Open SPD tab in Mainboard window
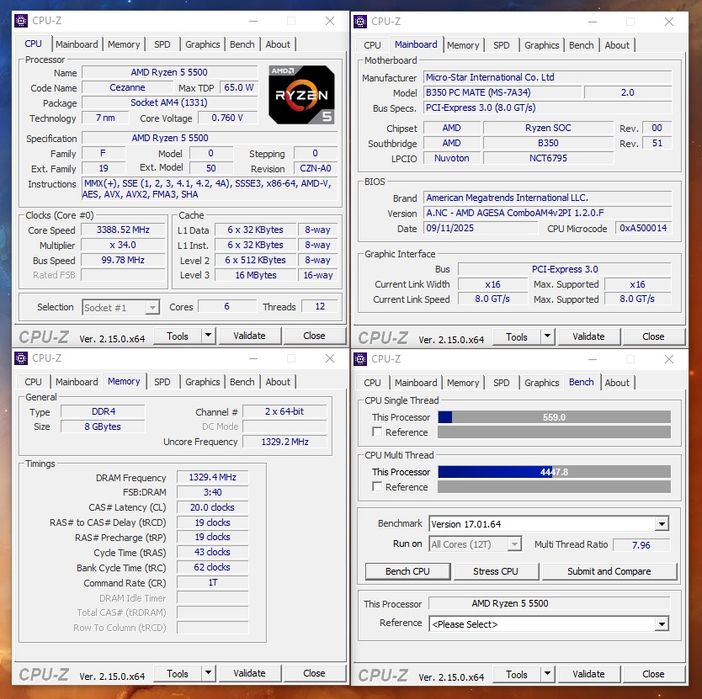The image size is (702, 699). tap(501, 45)
